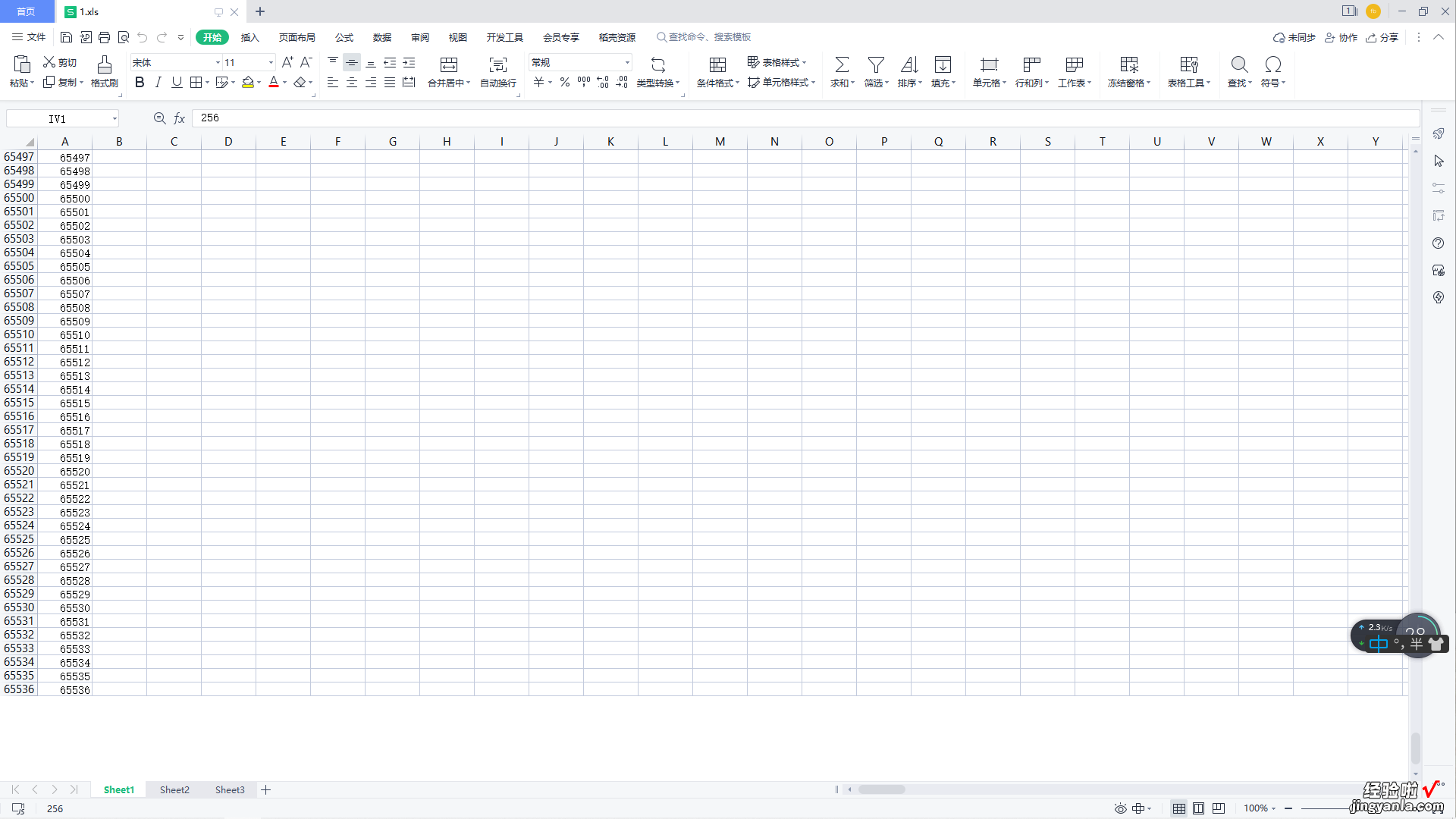
Task: Open the borders dropdown arrow
Action: [207, 83]
